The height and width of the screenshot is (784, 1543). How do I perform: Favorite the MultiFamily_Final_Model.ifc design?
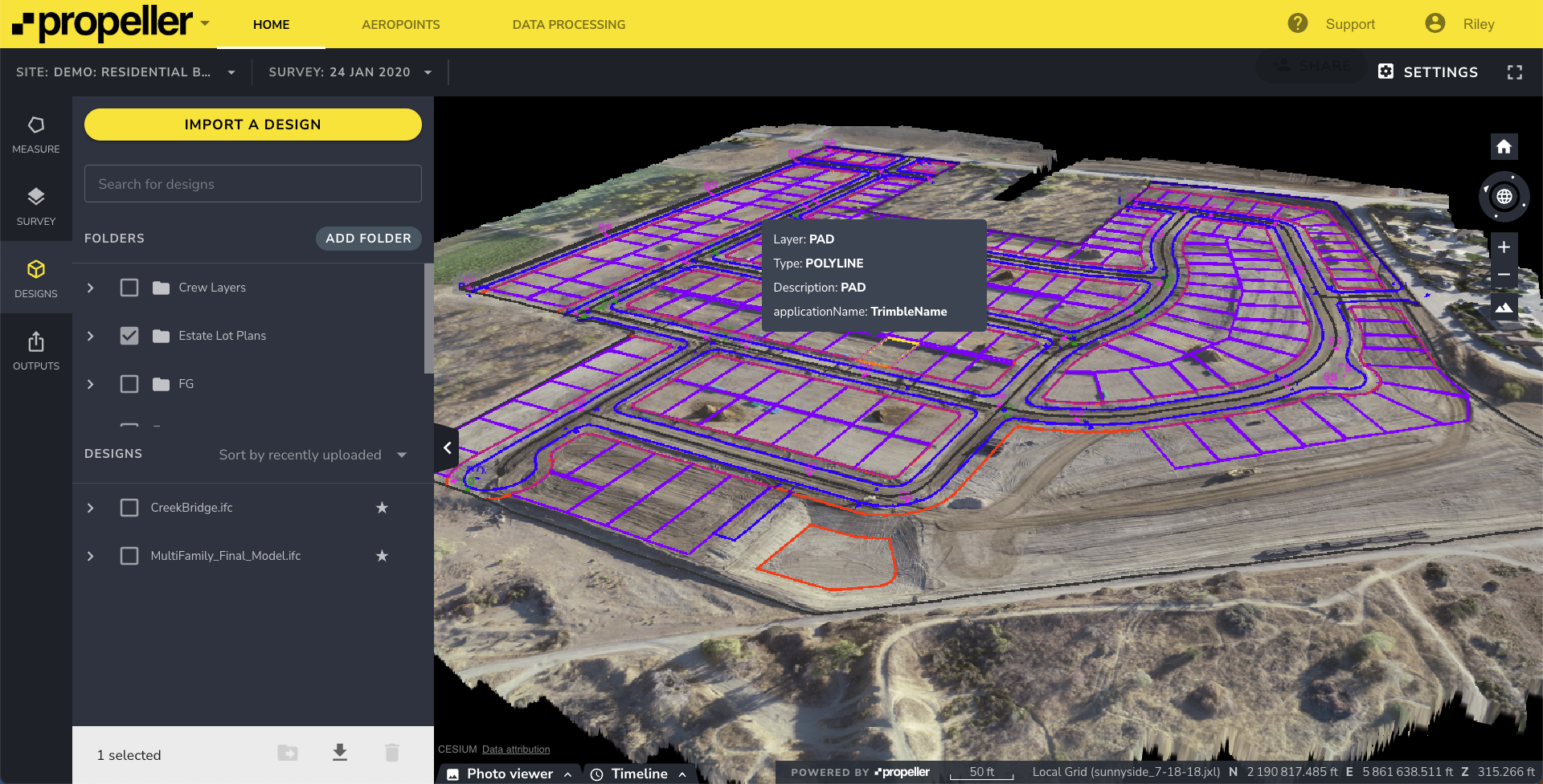pos(382,556)
